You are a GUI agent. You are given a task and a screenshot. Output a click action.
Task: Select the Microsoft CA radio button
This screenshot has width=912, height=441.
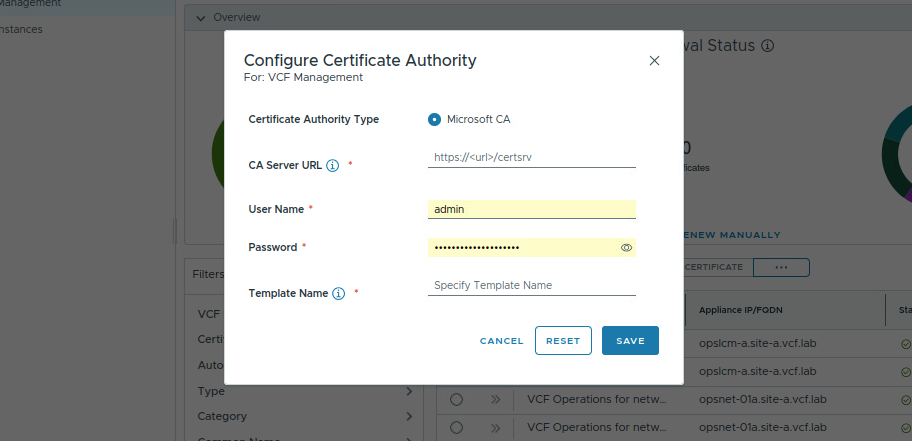pos(434,119)
